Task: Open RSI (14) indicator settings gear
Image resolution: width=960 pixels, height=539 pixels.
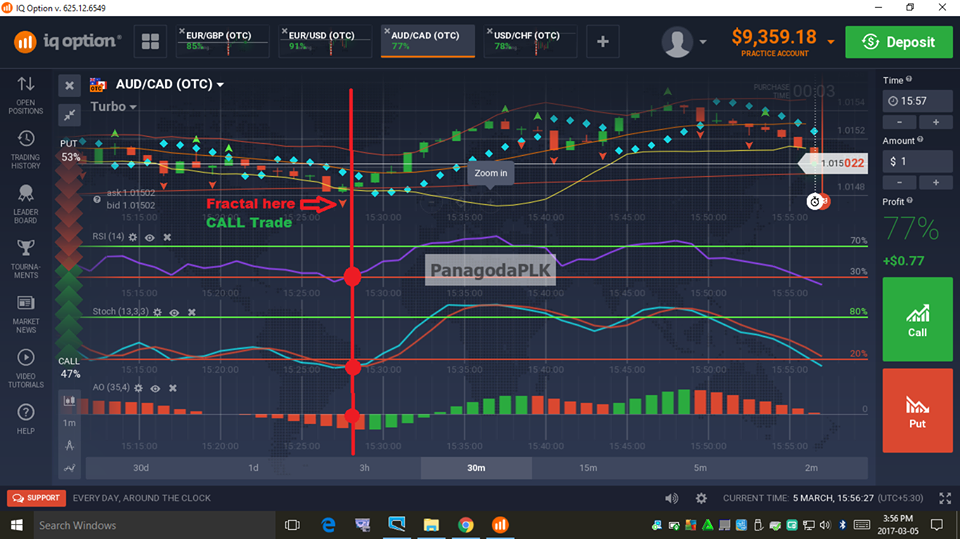Action: pos(133,237)
